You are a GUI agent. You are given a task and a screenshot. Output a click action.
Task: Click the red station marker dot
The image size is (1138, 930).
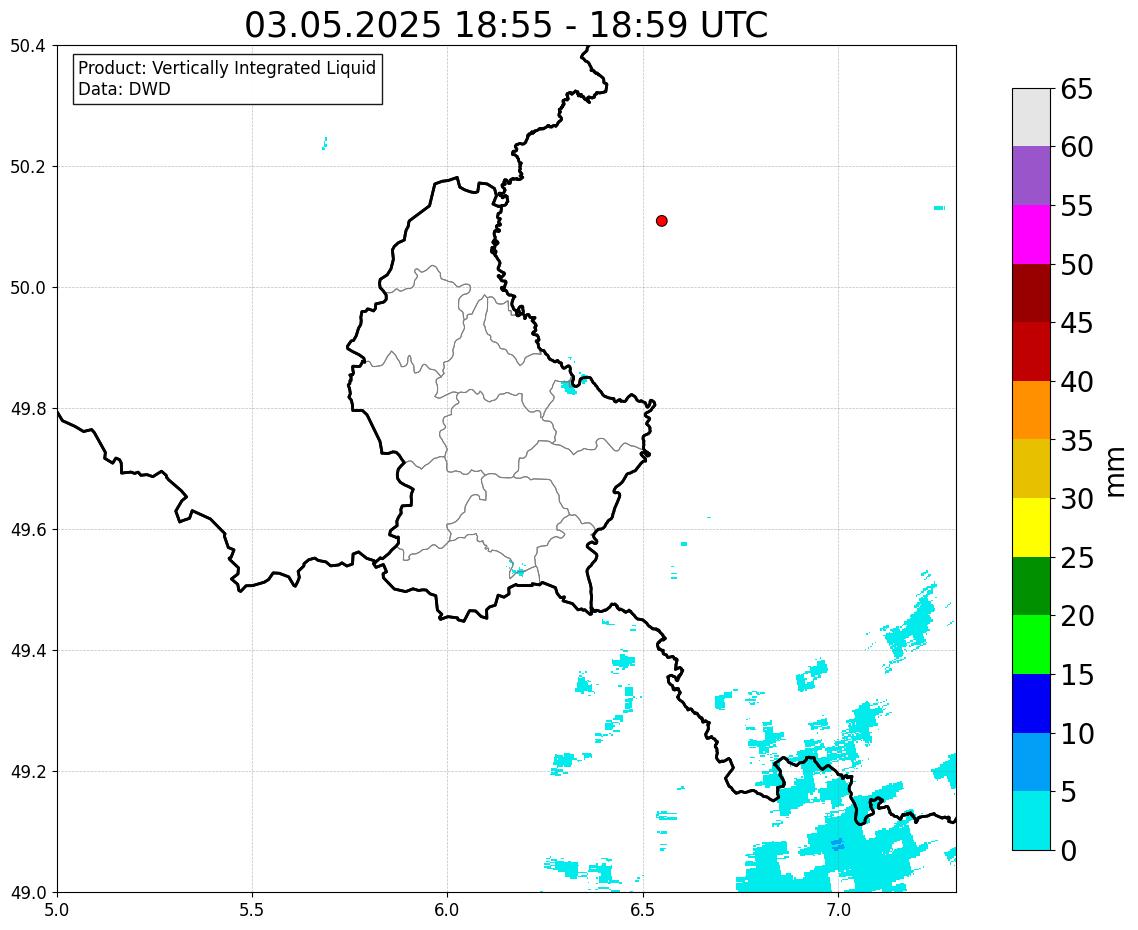click(x=661, y=221)
